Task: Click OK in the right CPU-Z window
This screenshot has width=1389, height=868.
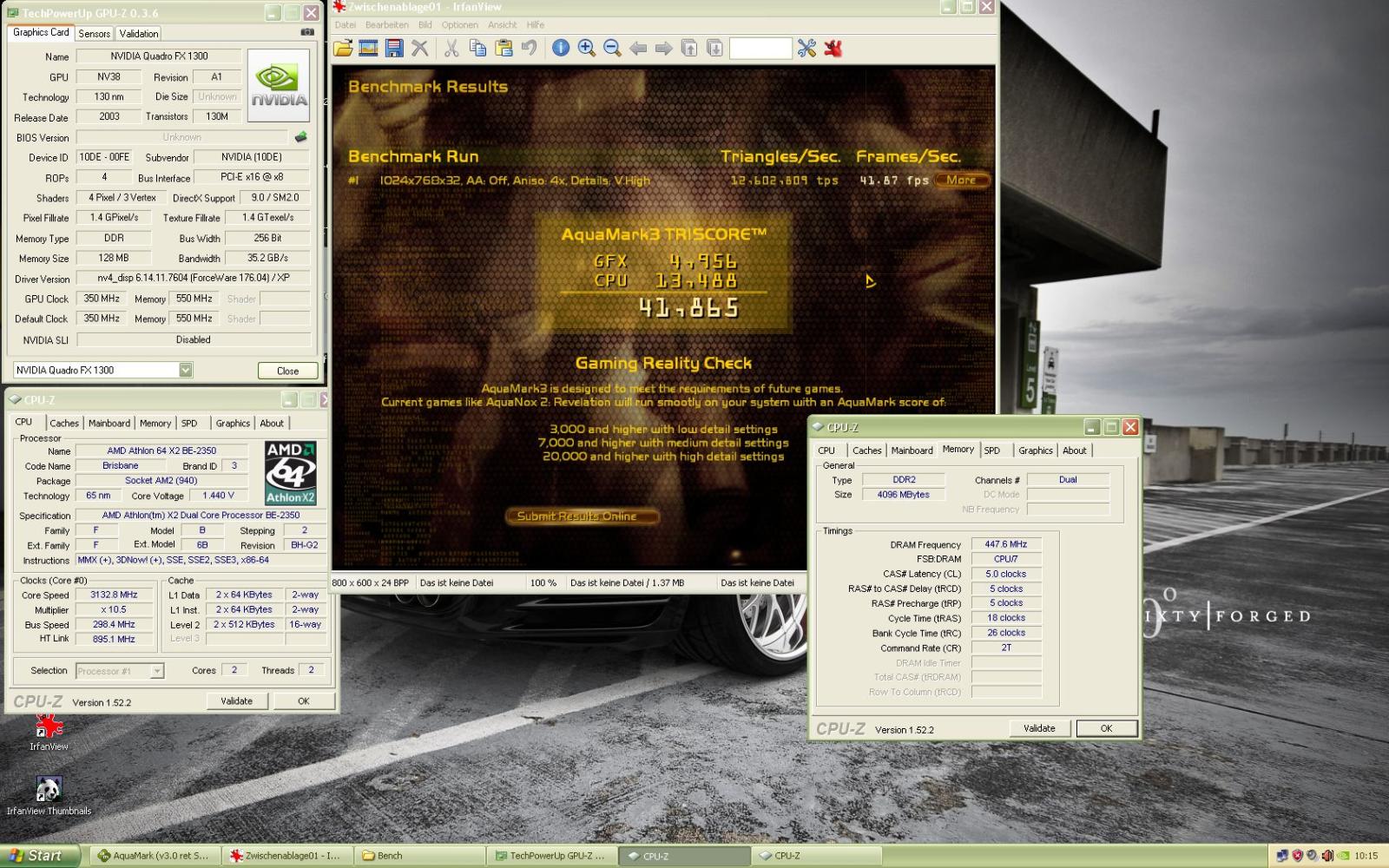Action: (1106, 728)
